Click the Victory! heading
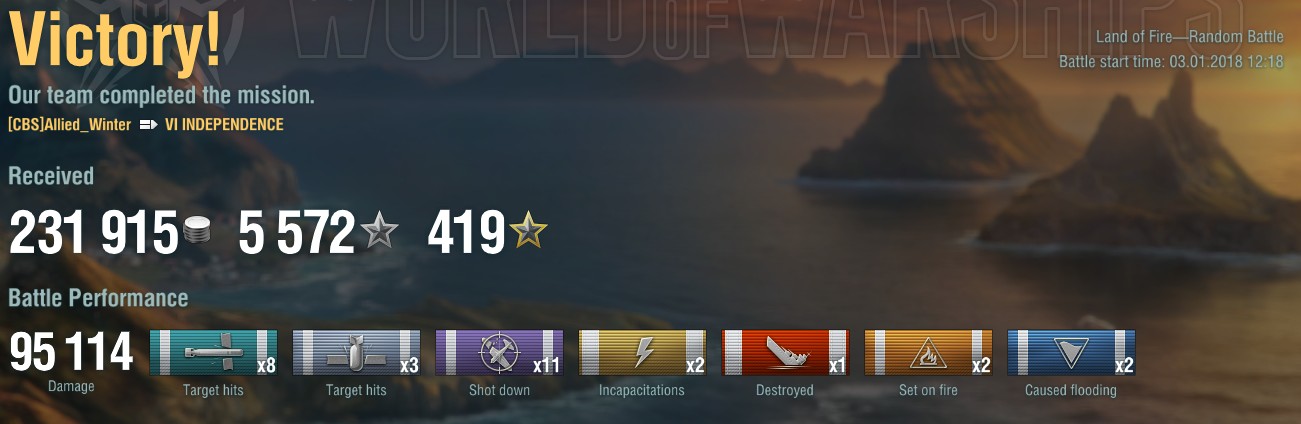The width and height of the screenshot is (1301, 424). [115, 42]
